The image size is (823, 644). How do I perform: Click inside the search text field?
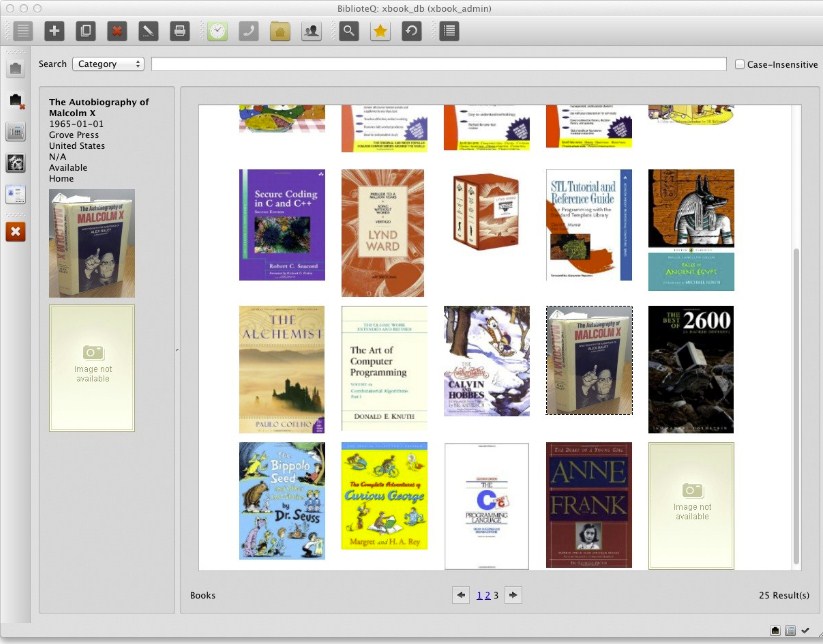pyautogui.click(x=439, y=64)
